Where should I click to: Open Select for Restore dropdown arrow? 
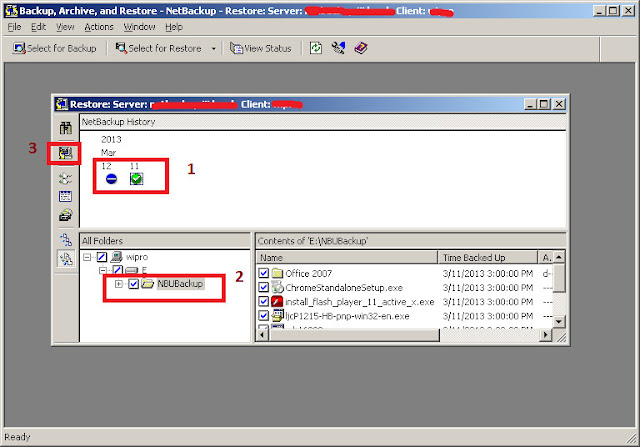(x=213, y=49)
